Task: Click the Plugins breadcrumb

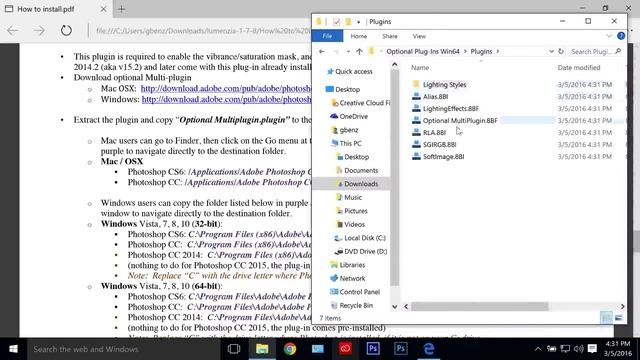Action: point(481,51)
